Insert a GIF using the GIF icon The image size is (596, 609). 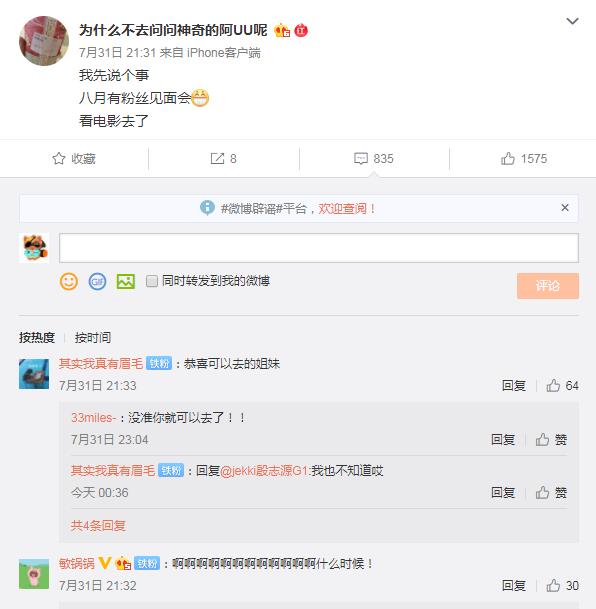[x=97, y=281]
